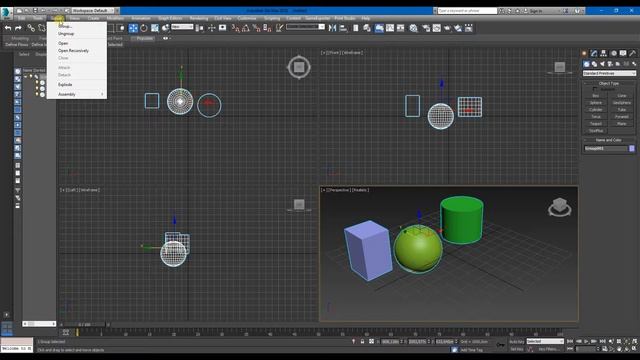Image resolution: width=640 pixels, height=360 pixels.
Task: Click the Sphere primitive button
Action: 596,103
